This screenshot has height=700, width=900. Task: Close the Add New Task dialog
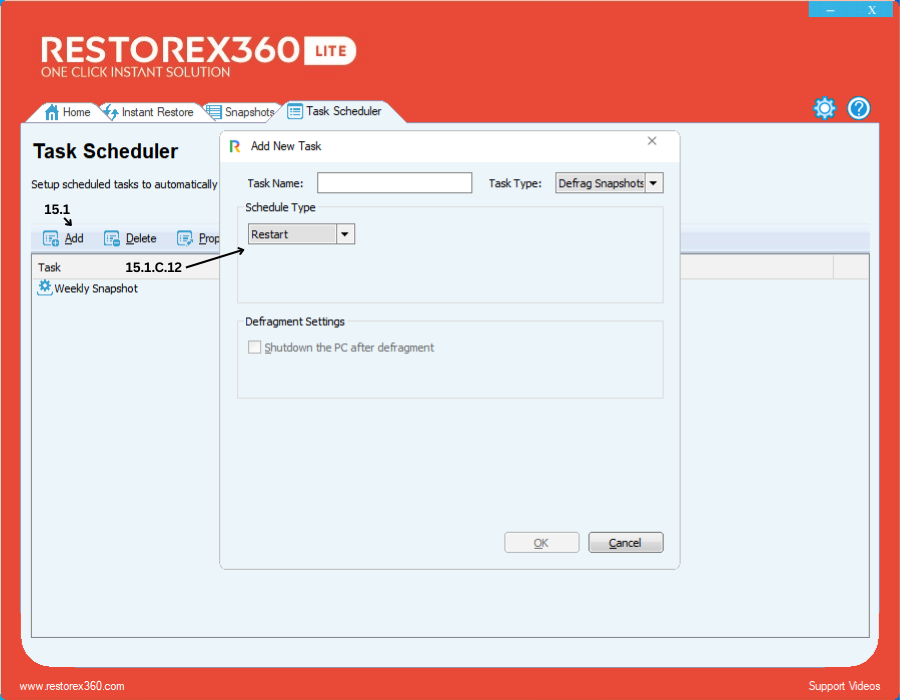pyautogui.click(x=652, y=142)
